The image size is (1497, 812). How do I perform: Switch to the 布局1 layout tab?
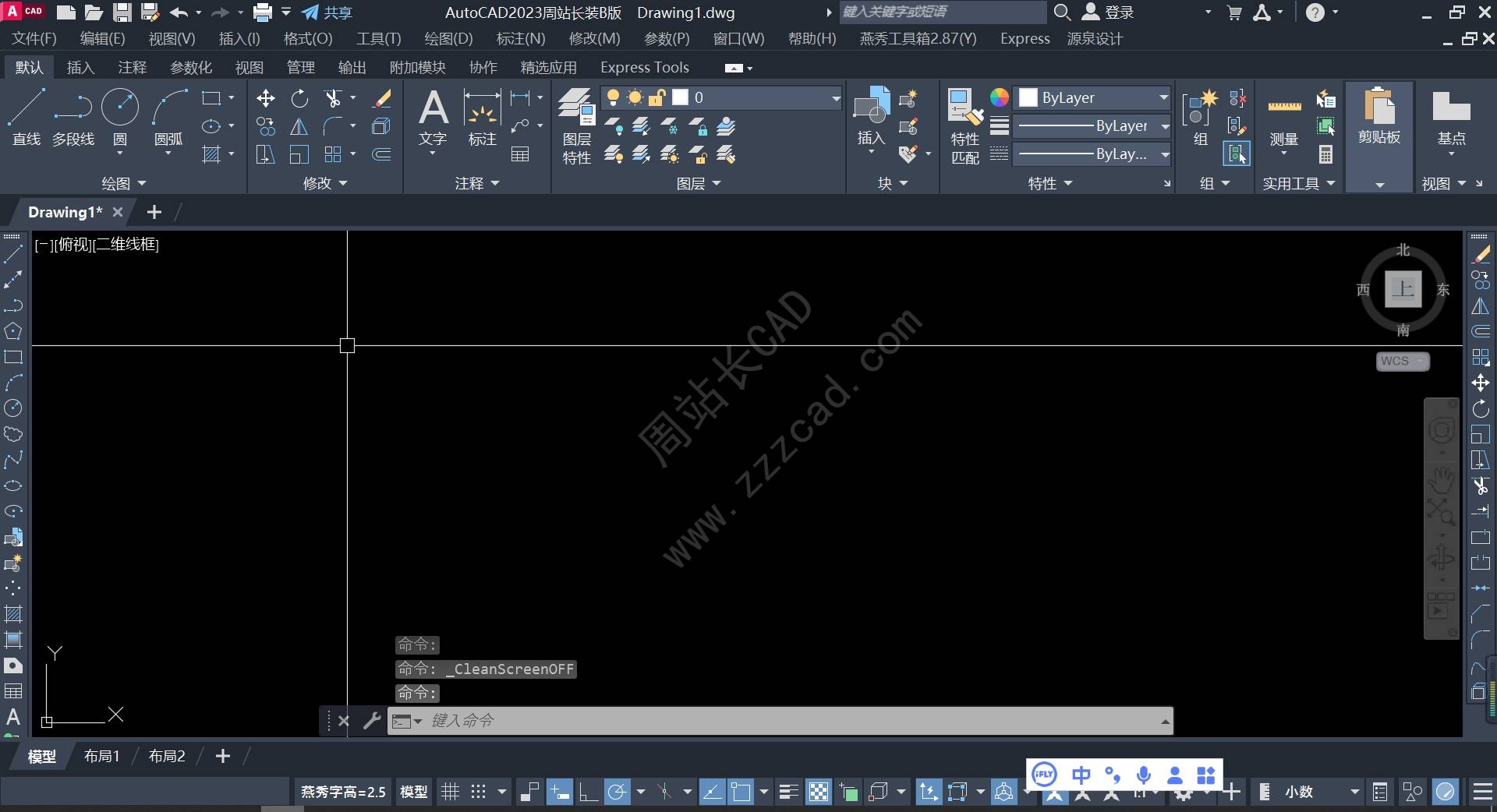coord(101,756)
